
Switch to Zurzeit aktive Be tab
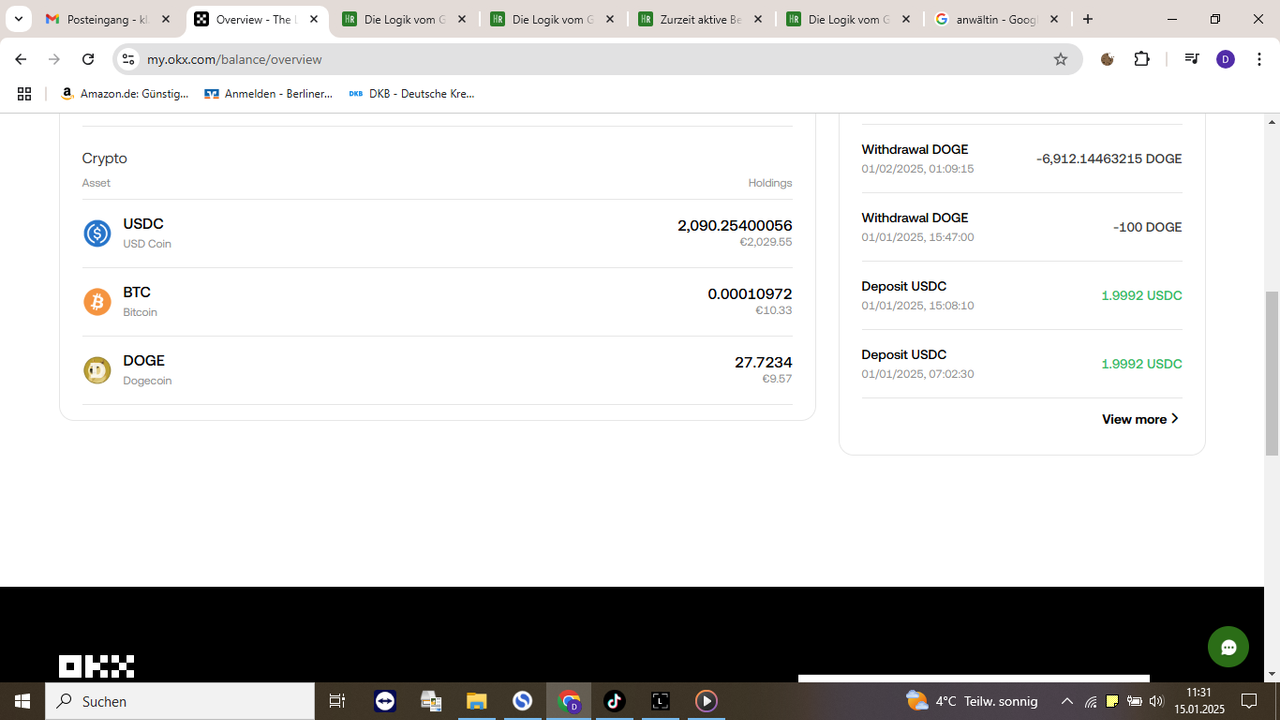coord(701,19)
